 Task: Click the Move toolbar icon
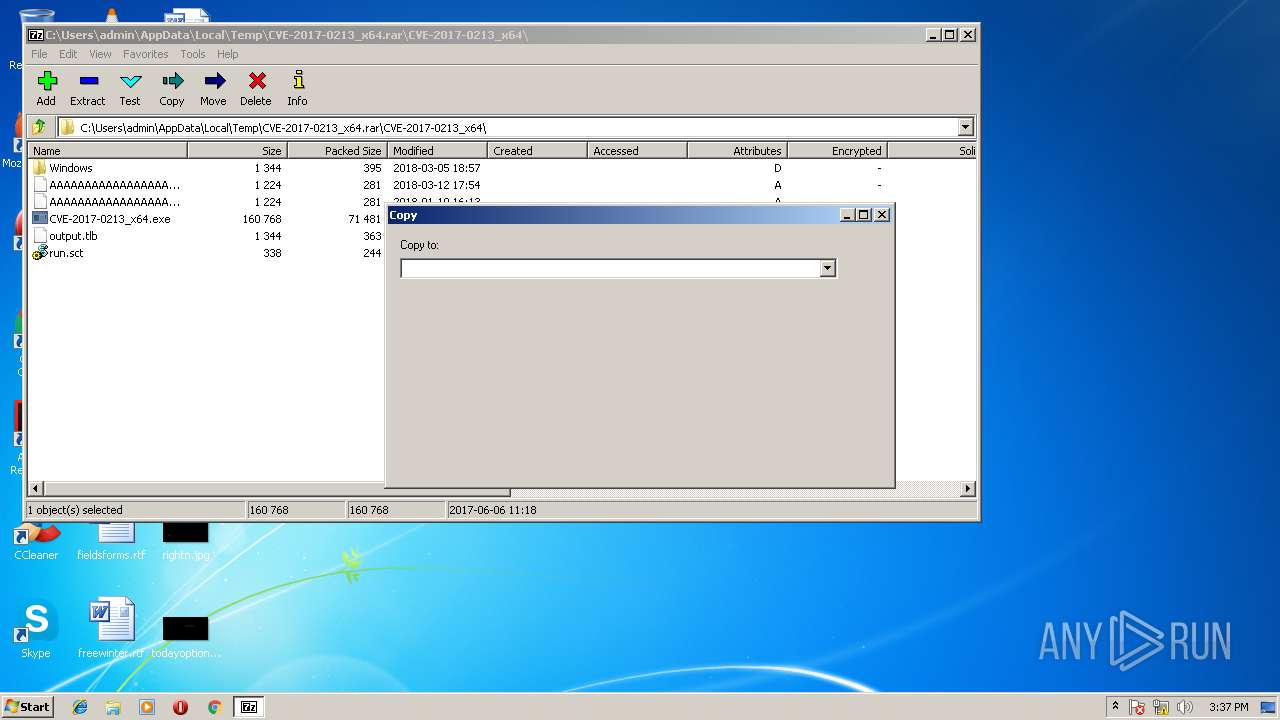click(x=213, y=88)
